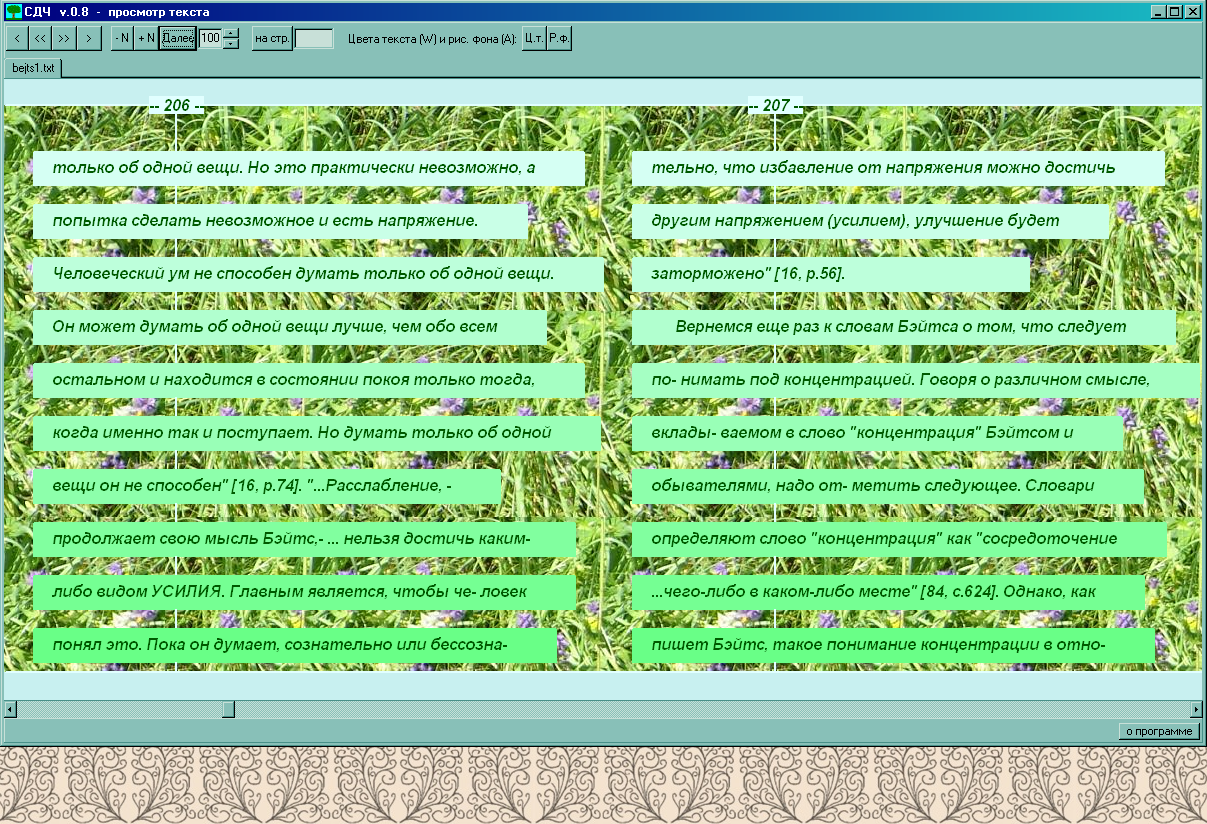Open text color picker "Ц.т."

534,38
